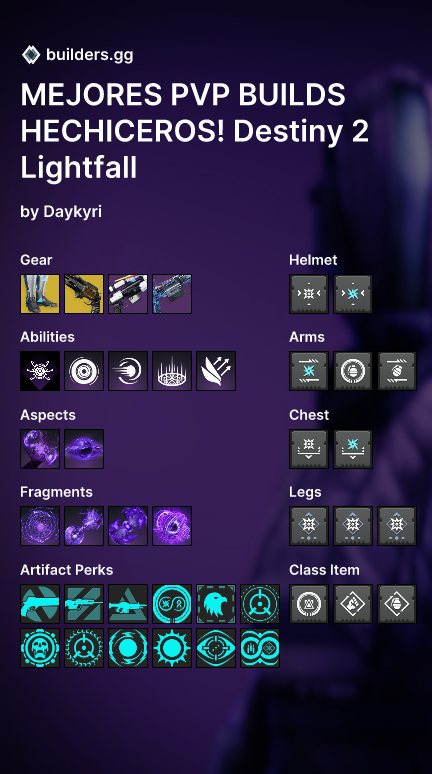
Task: Select the exotic boots gear icon
Action: (40, 294)
